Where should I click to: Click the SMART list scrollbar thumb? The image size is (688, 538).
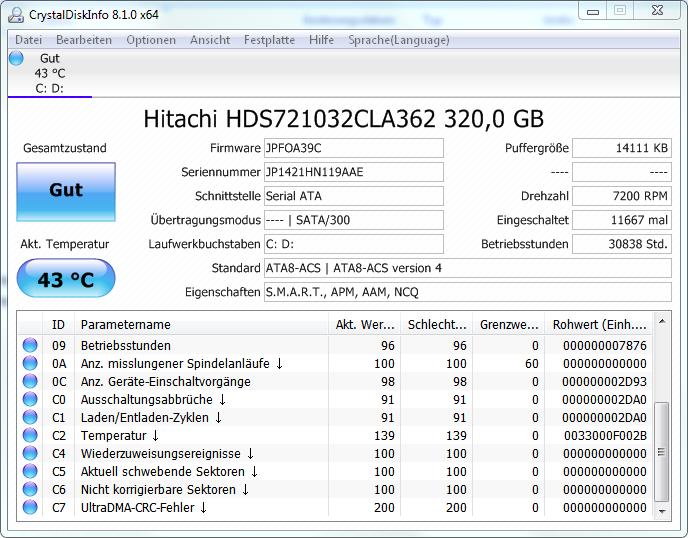point(662,452)
